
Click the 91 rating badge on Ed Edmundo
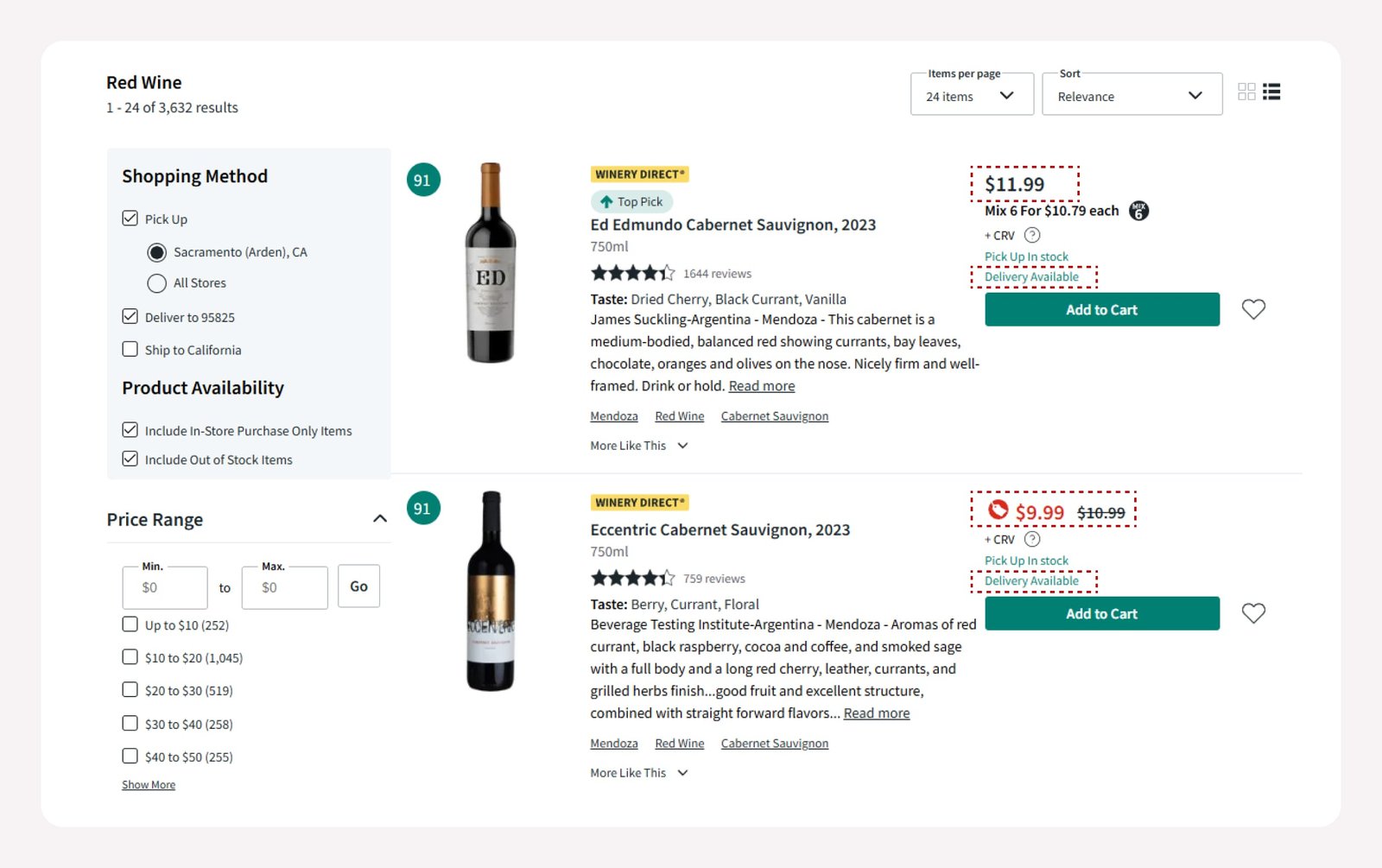click(x=422, y=181)
